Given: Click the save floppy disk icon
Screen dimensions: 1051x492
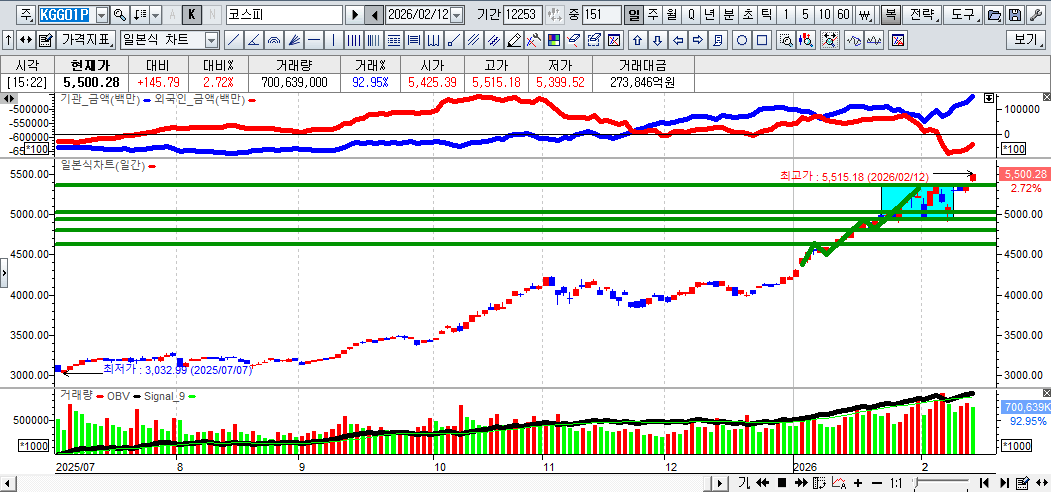Looking at the screenshot, I should pos(1015,15).
